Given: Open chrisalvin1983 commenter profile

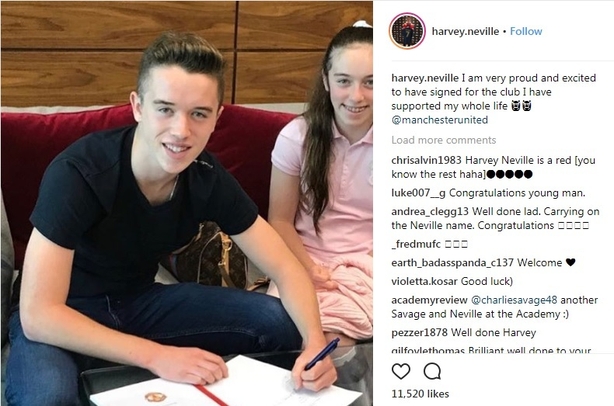Looking at the screenshot, I should point(427,161).
